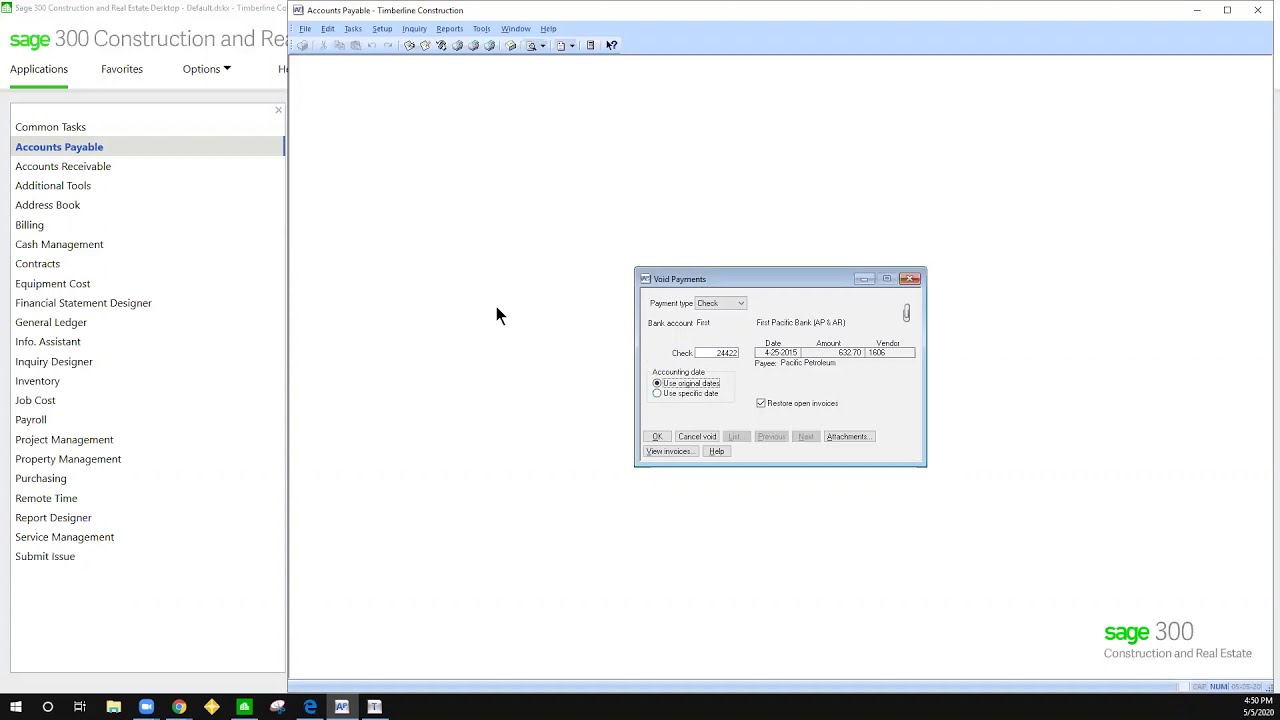Open Microsoft Edge from taskbar

(310, 707)
